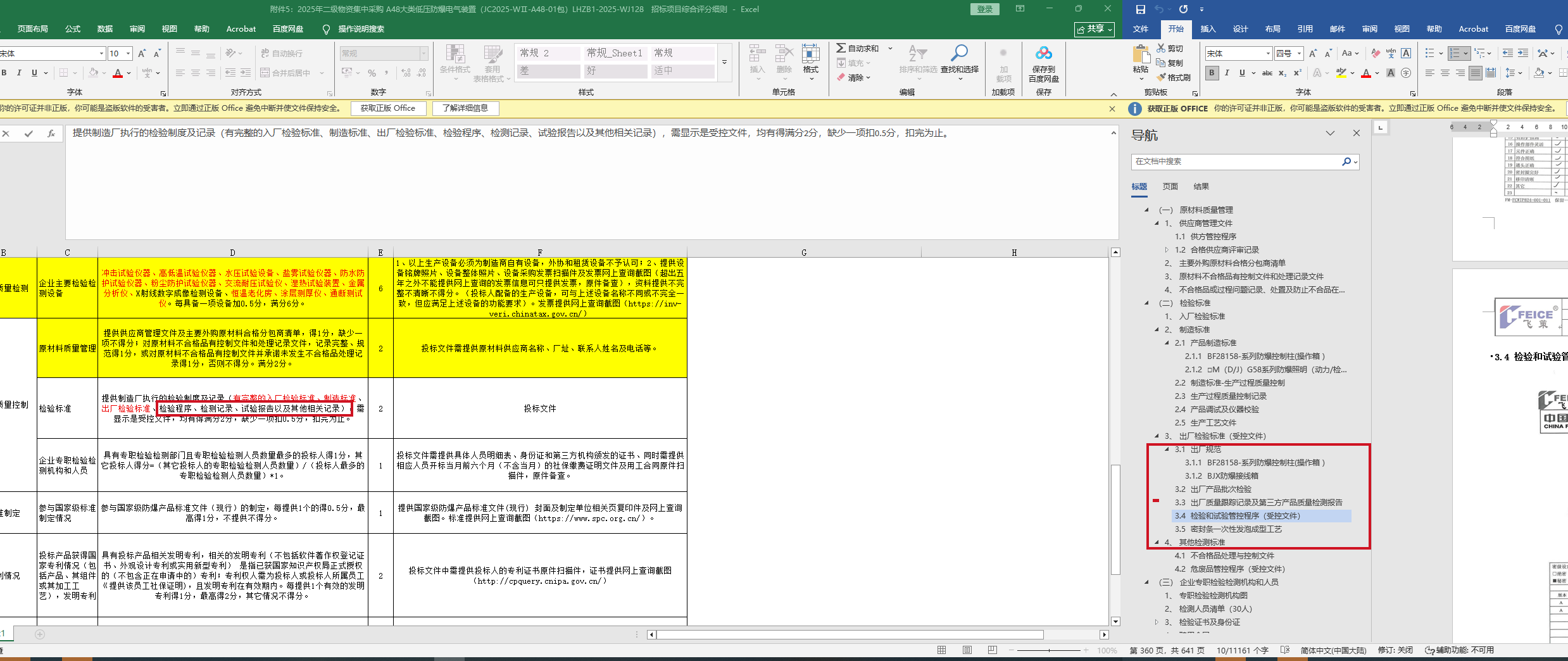
Task: Click Word's Bullets list icon
Action: [1430, 53]
